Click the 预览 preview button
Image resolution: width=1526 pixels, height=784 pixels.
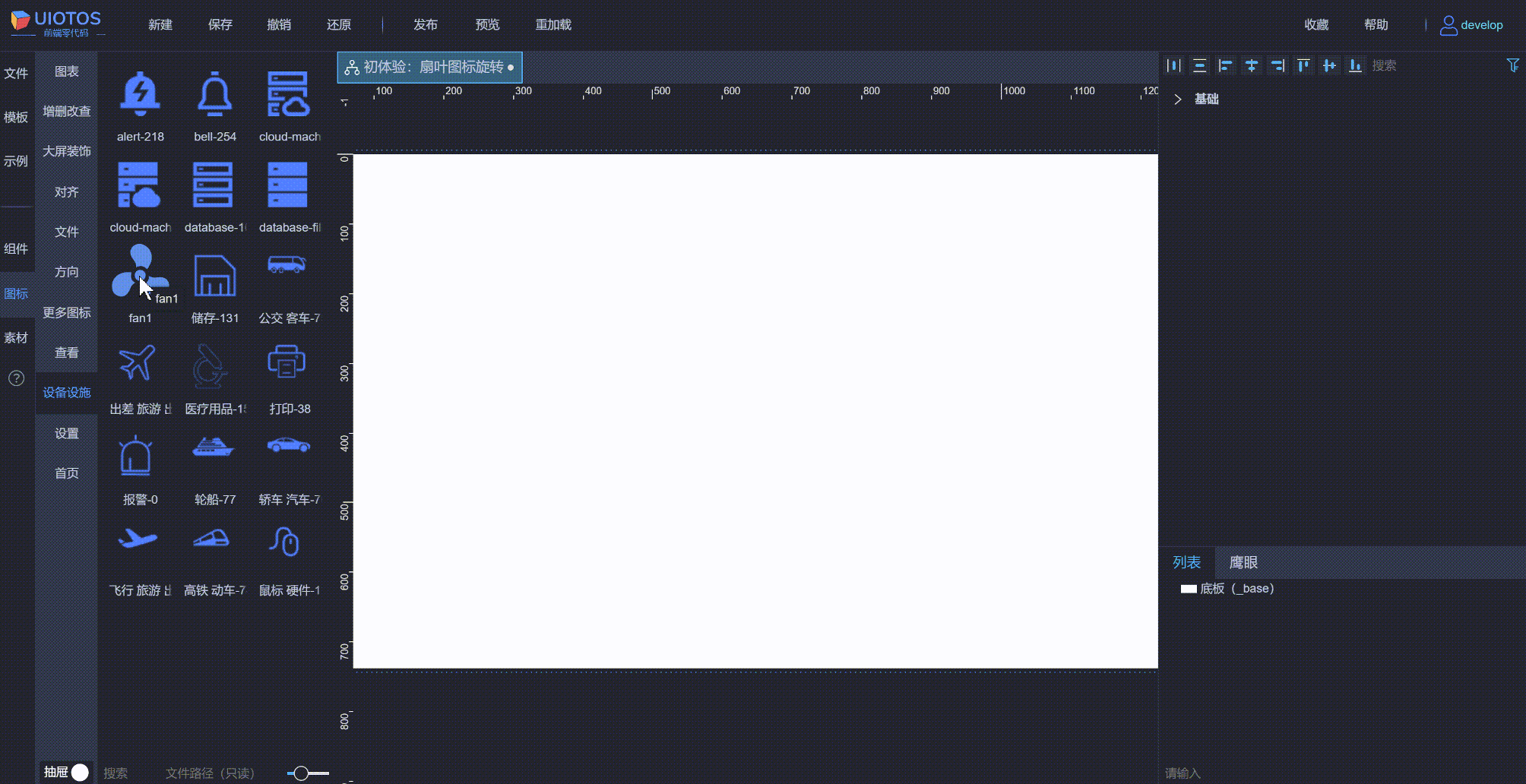coord(487,24)
